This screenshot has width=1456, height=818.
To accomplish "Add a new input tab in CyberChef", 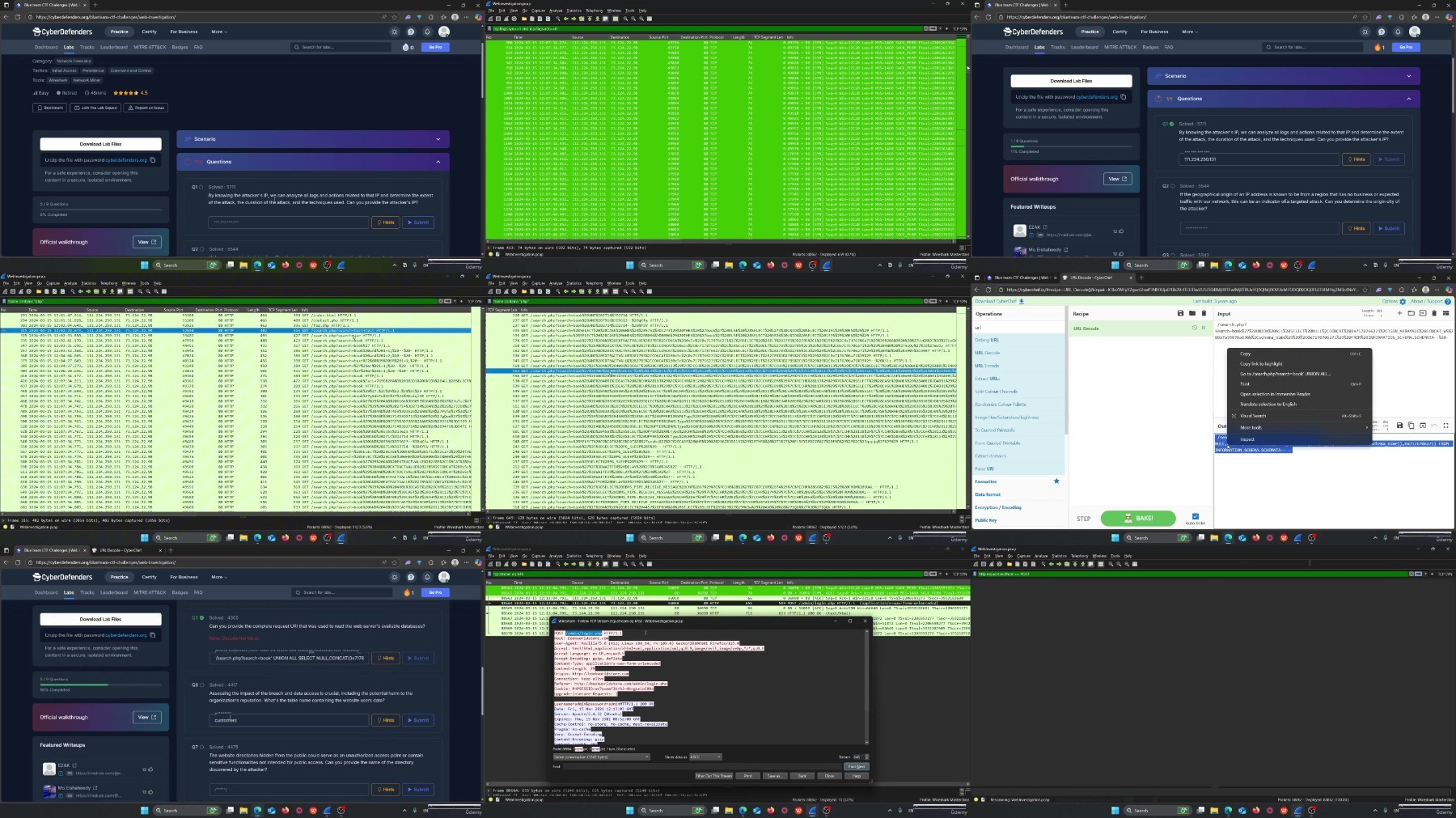I will tap(1399, 313).
